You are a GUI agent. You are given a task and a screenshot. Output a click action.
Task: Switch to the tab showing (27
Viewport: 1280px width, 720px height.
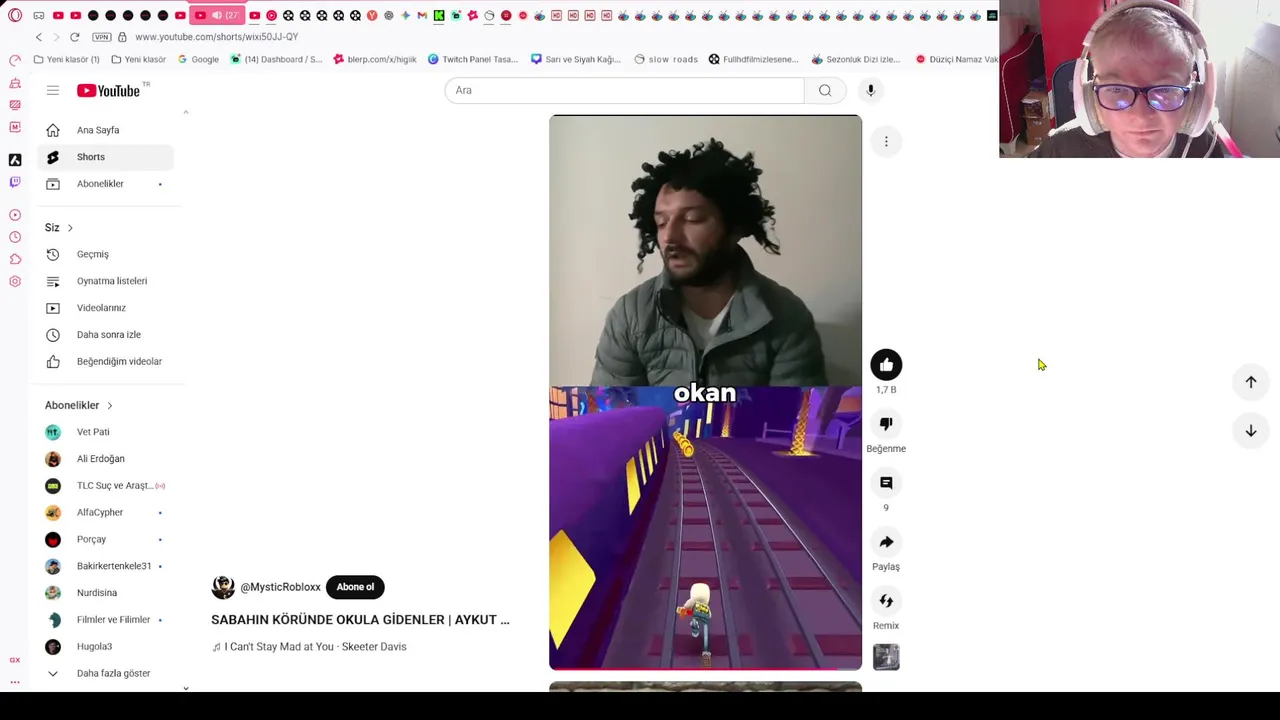point(217,15)
